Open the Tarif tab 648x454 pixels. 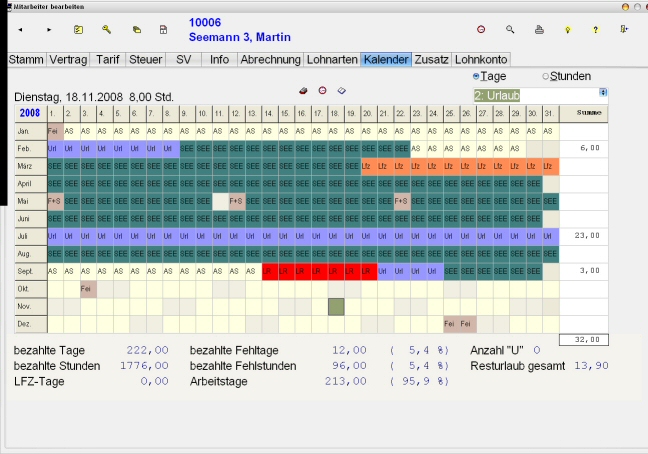(x=107, y=59)
